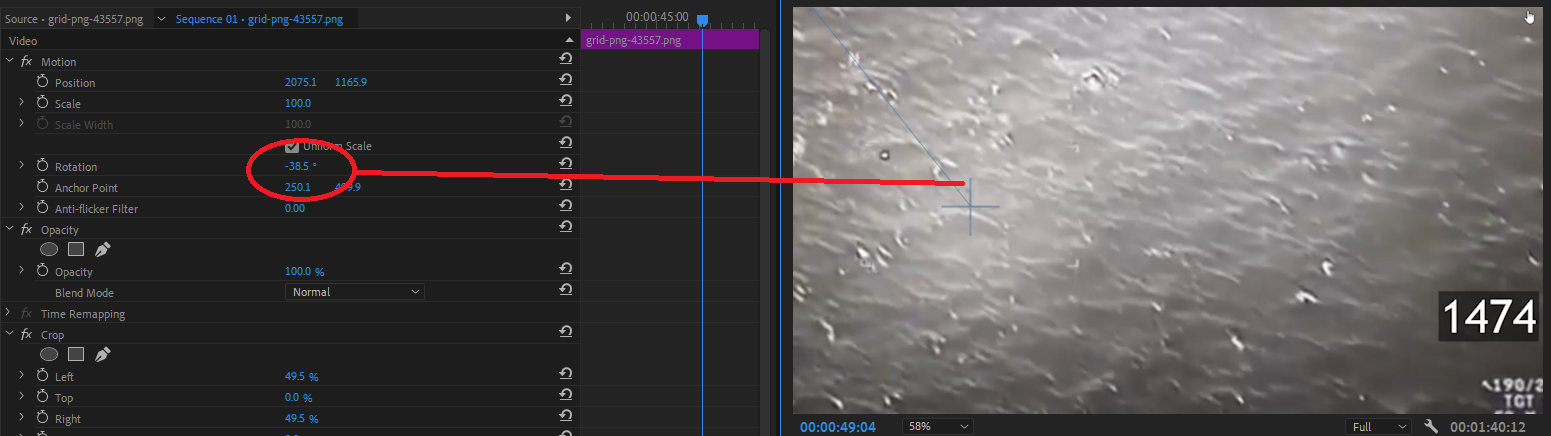Image resolution: width=1551 pixels, height=436 pixels.
Task: Open Program Monitor settings wrench
Action: (1431, 426)
